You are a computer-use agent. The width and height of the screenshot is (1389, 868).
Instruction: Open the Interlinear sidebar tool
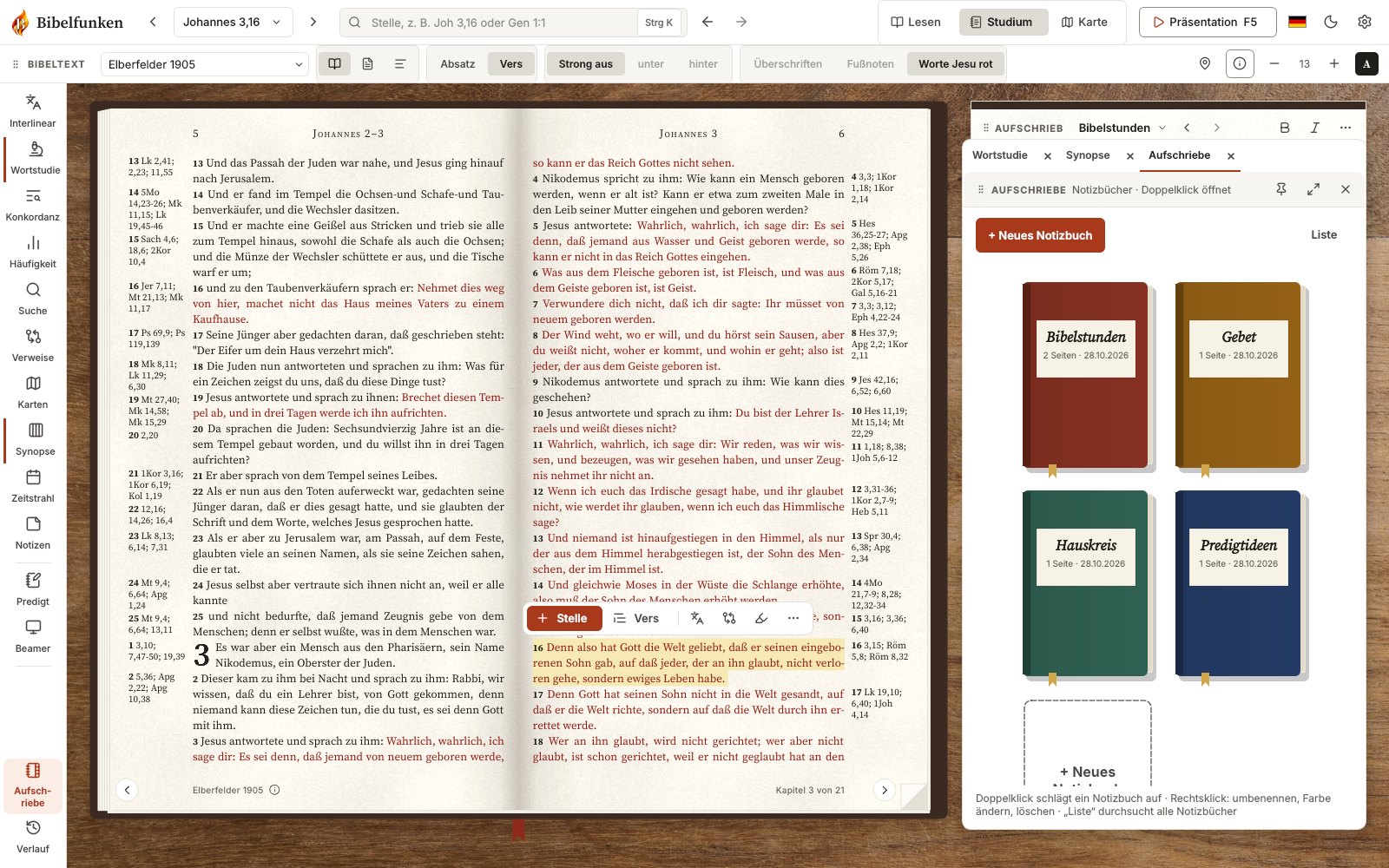click(x=33, y=111)
